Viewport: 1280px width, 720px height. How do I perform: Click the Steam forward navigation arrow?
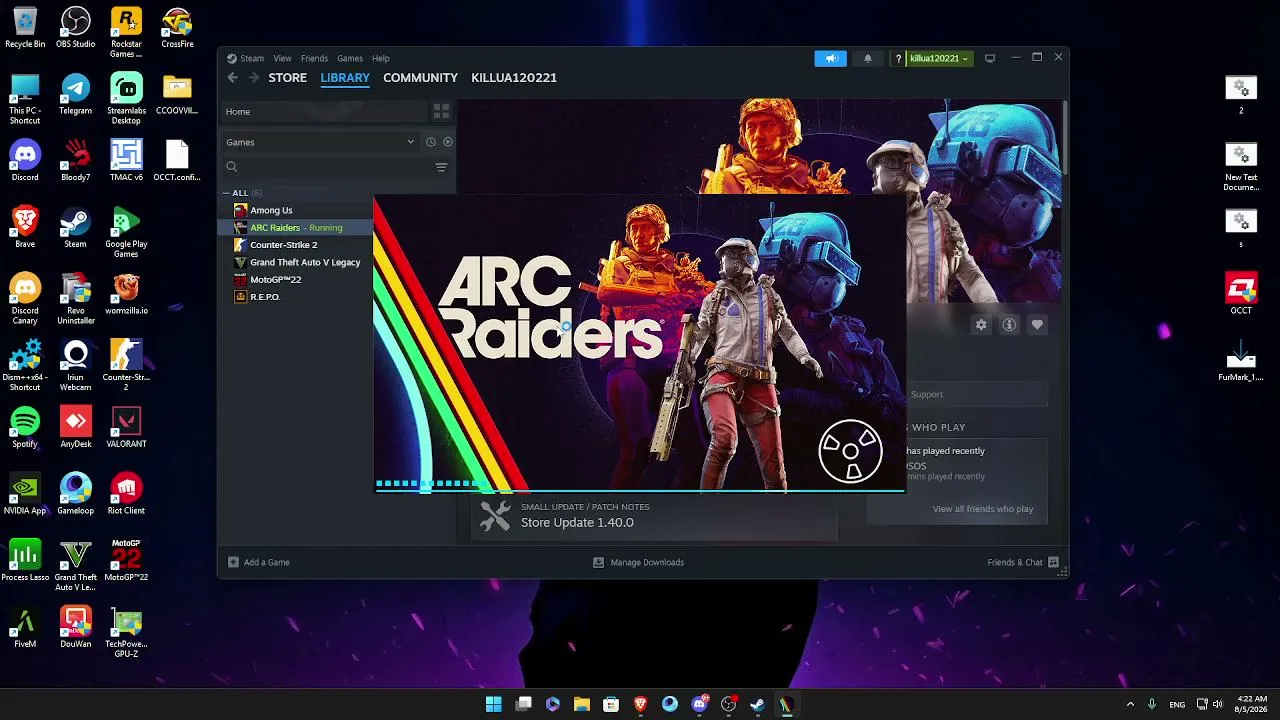pos(254,77)
